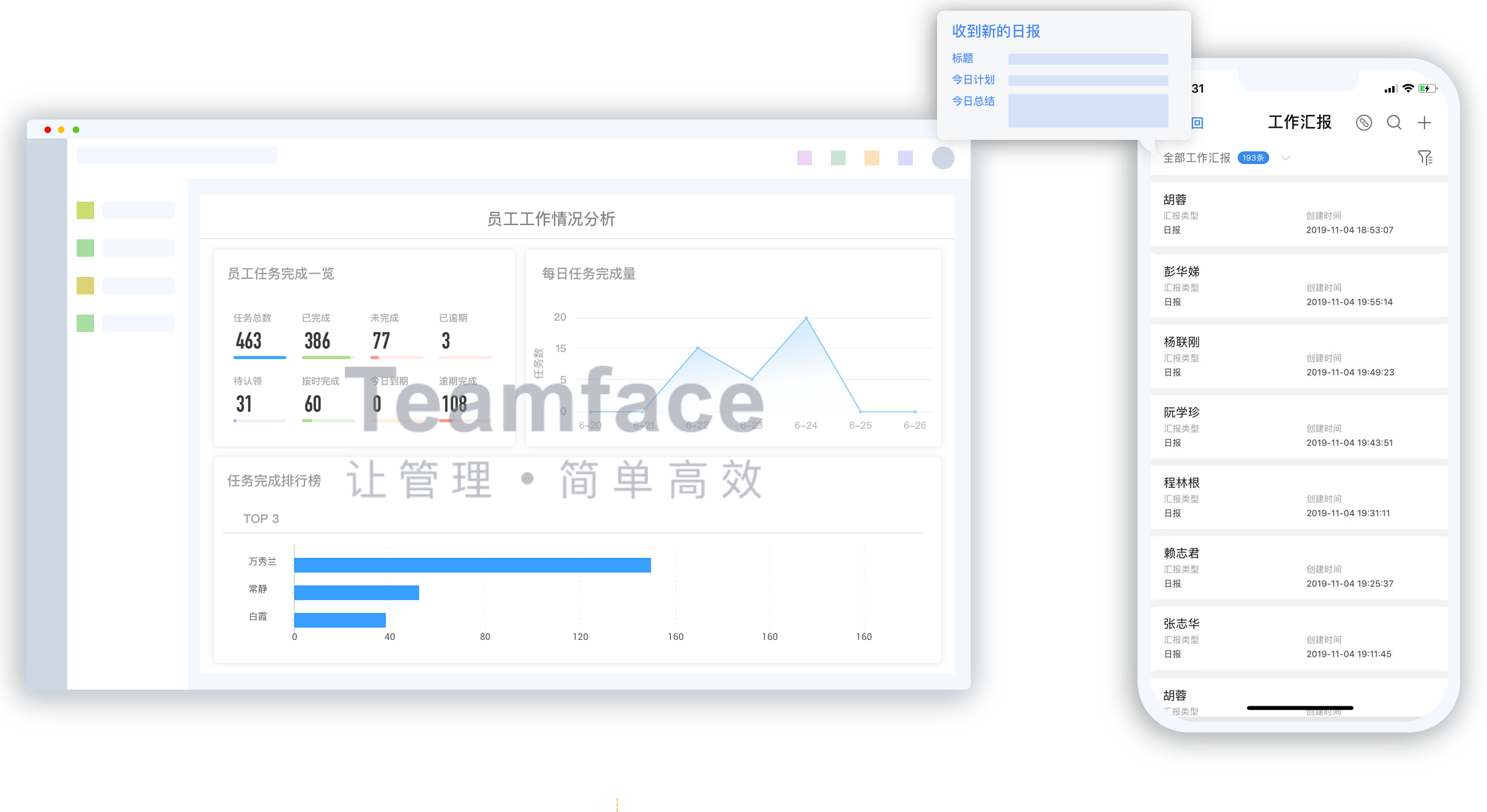Tap the 193条 count badge
The image size is (1487, 812).
tap(1253, 158)
